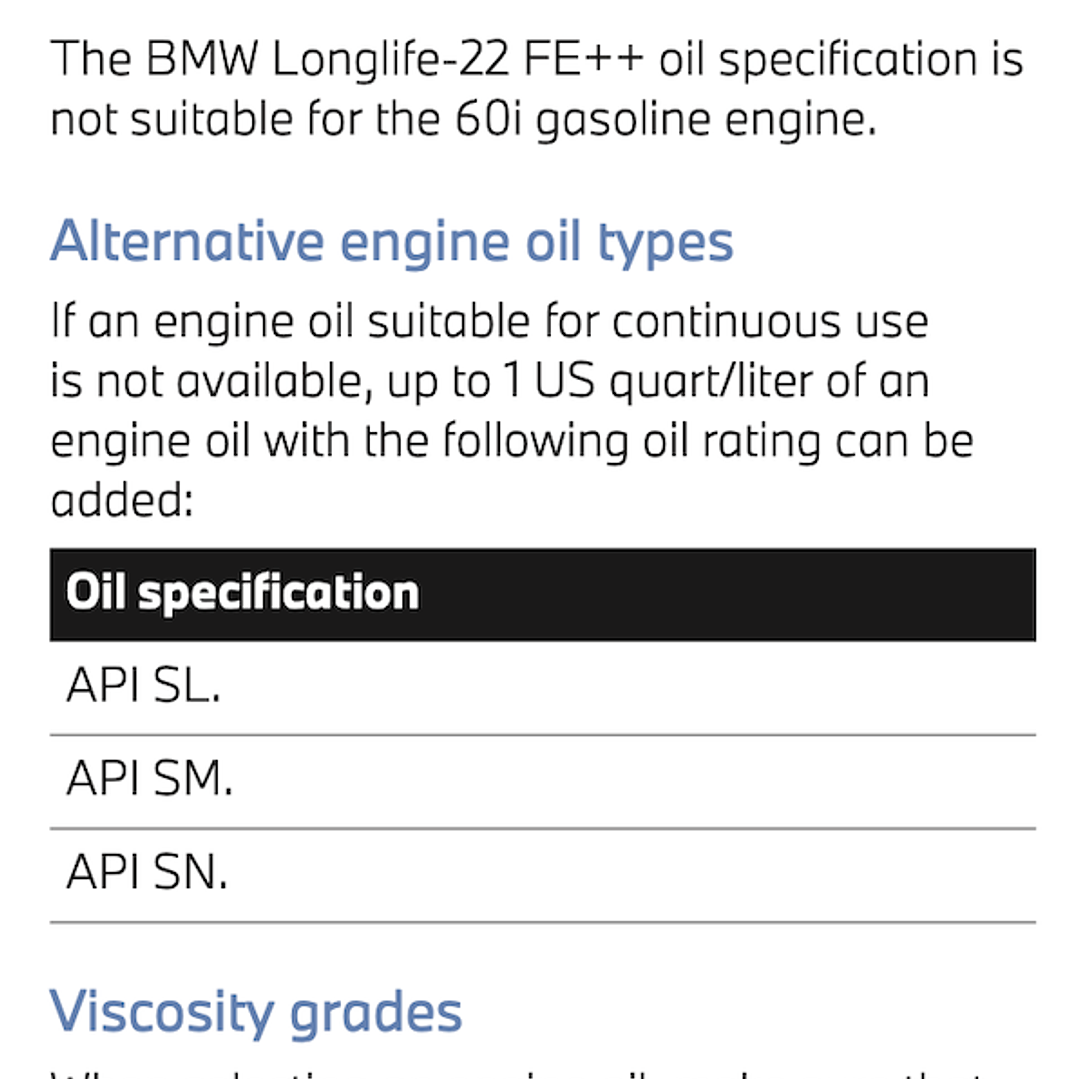
Task: Click the word 'added:' before the table
Action: point(121,501)
